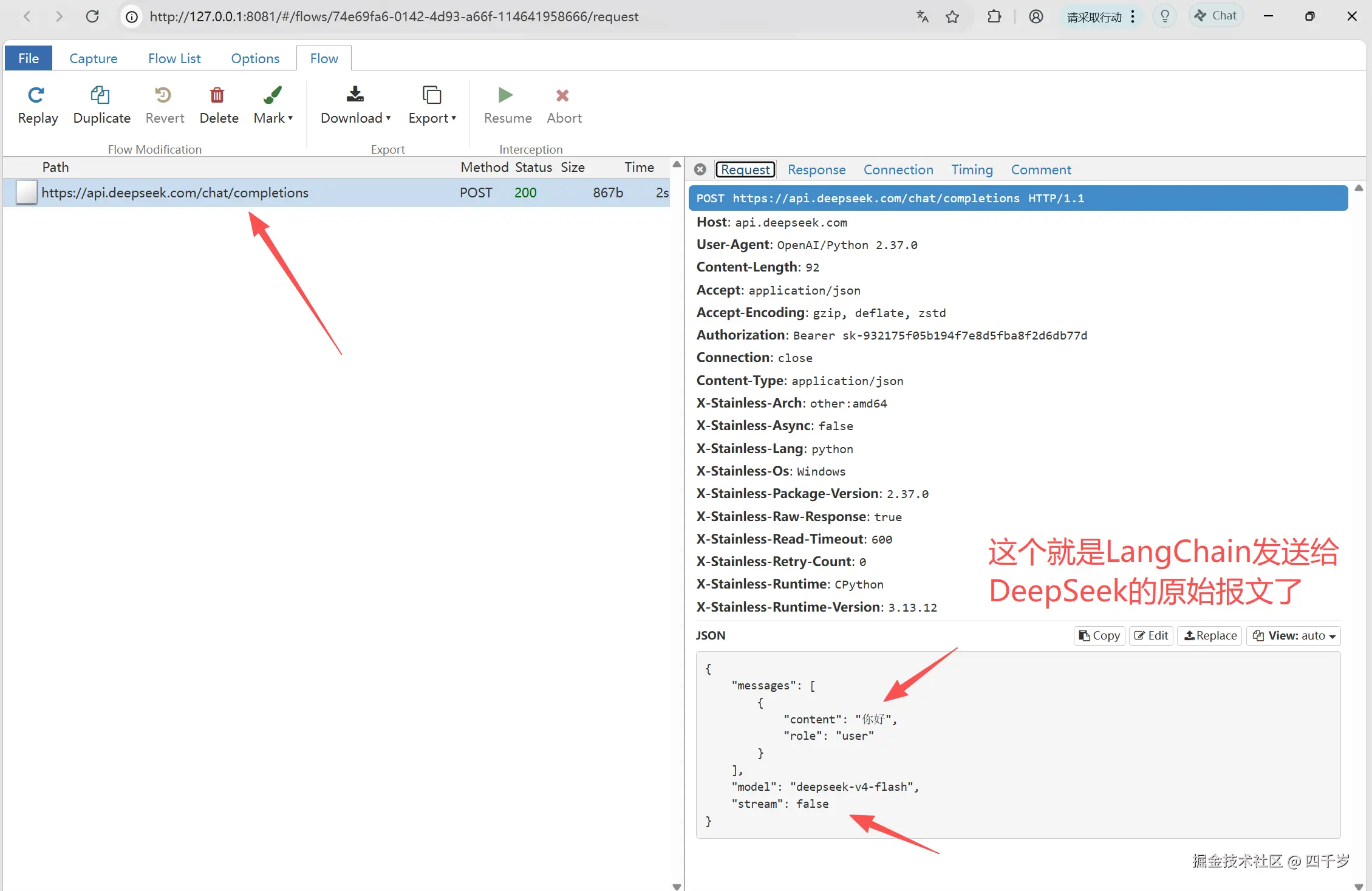
Task: Sort flows by Status column
Action: coord(533,167)
